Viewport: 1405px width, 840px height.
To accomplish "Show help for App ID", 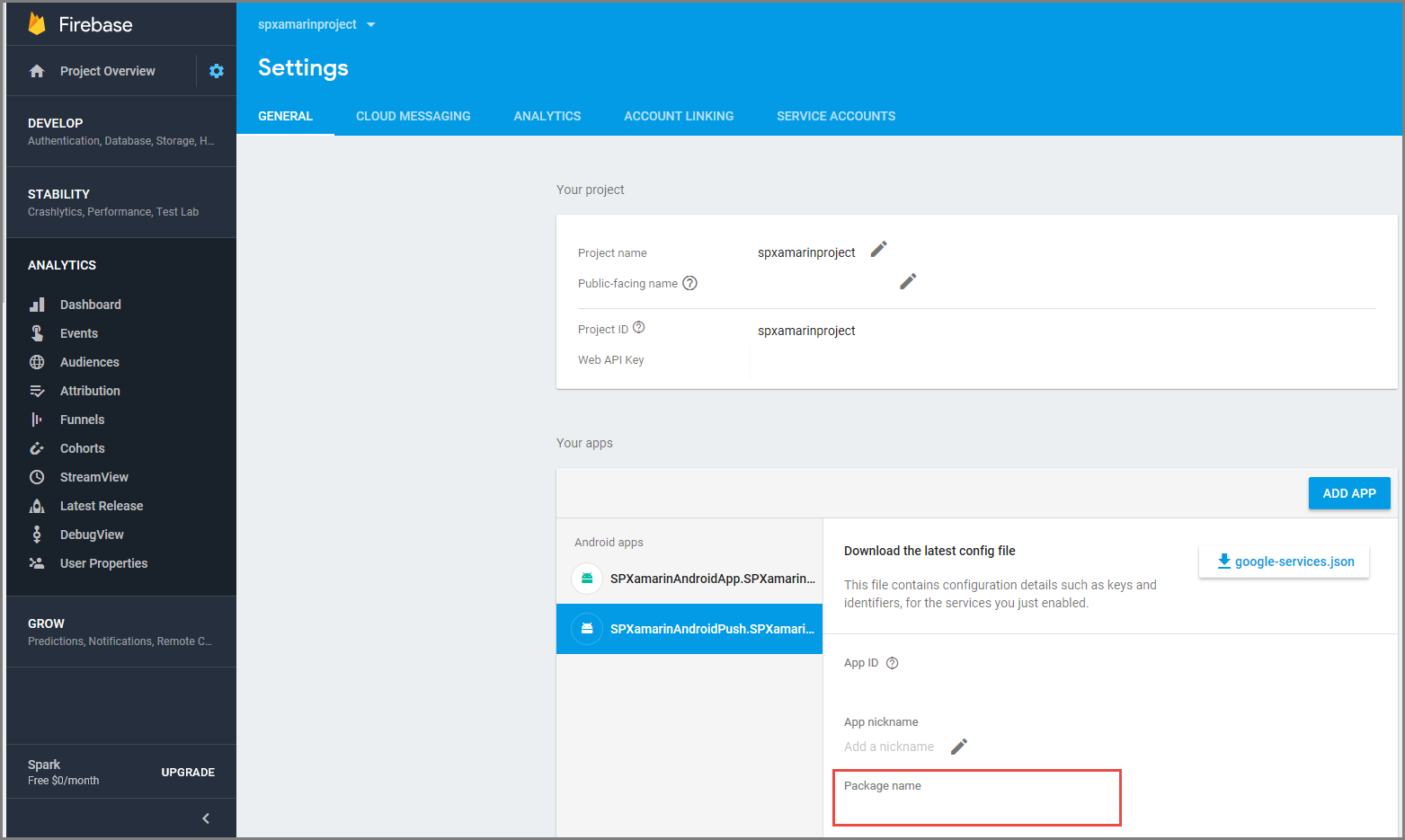I will (892, 663).
